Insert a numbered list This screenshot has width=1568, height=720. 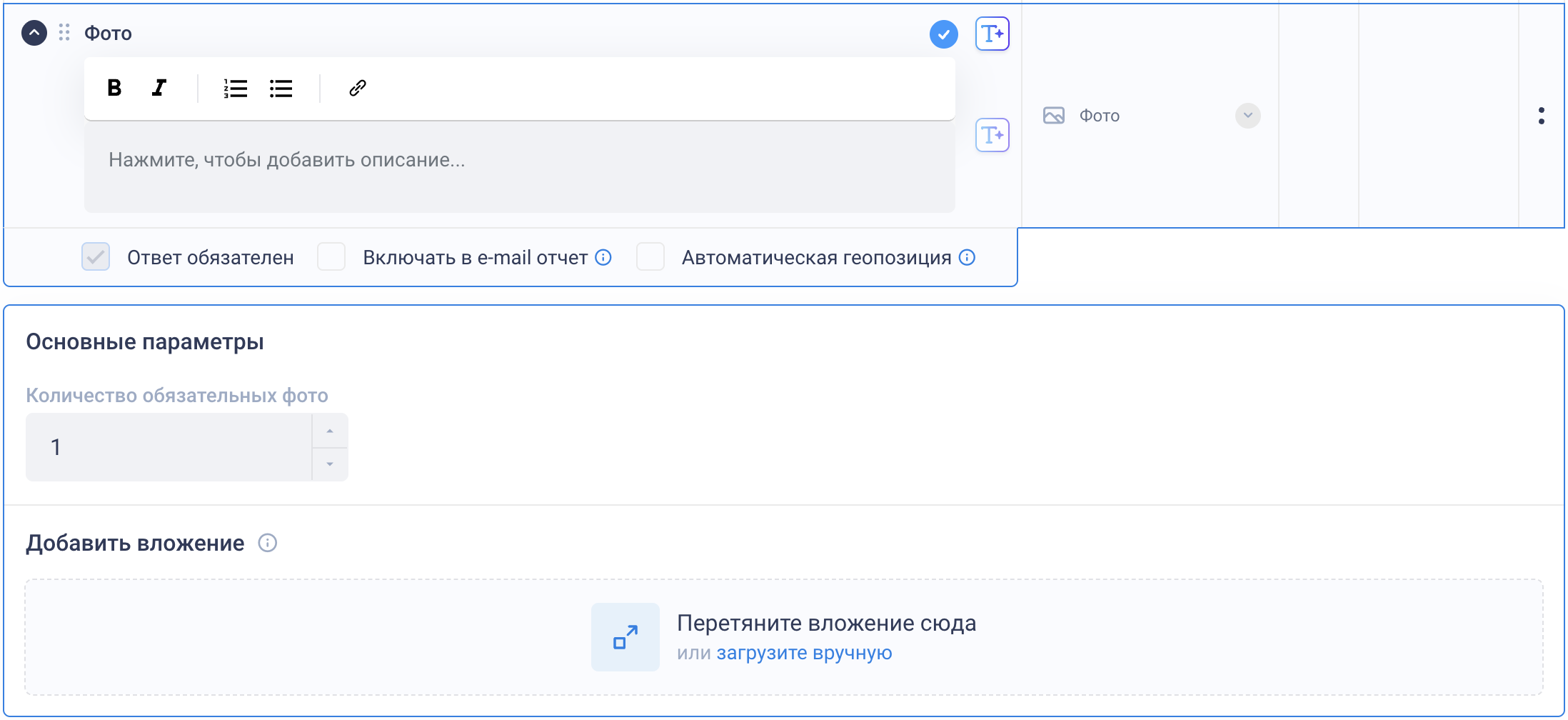tap(235, 88)
